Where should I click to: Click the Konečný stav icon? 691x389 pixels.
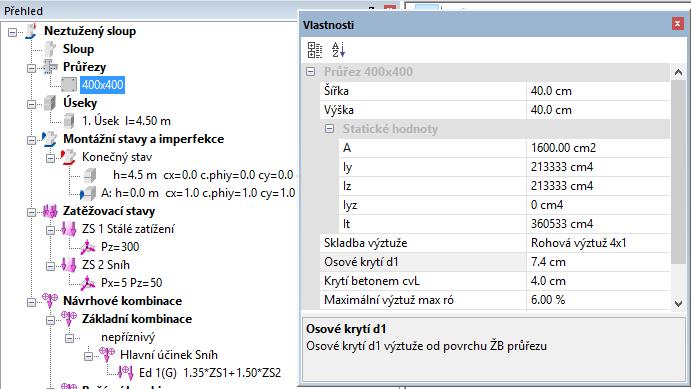pos(68,157)
